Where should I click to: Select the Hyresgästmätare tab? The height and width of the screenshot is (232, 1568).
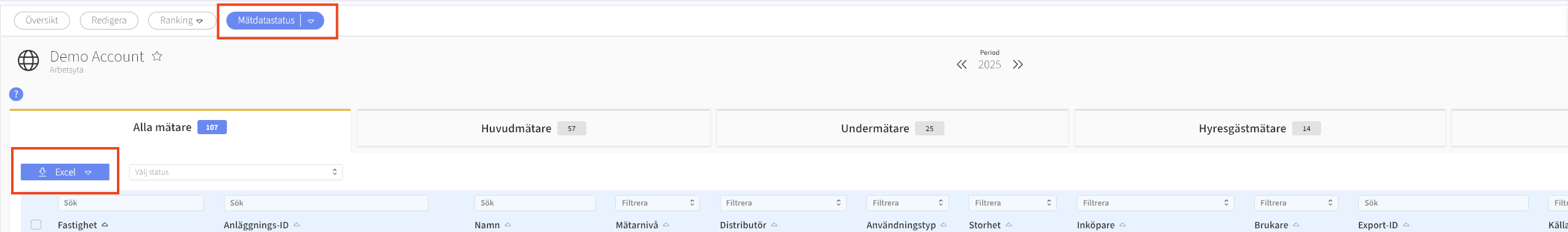click(1260, 128)
